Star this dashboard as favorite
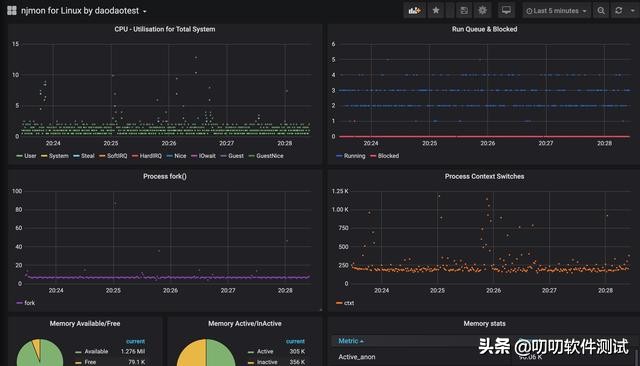This screenshot has height=366, width=640. coord(436,11)
